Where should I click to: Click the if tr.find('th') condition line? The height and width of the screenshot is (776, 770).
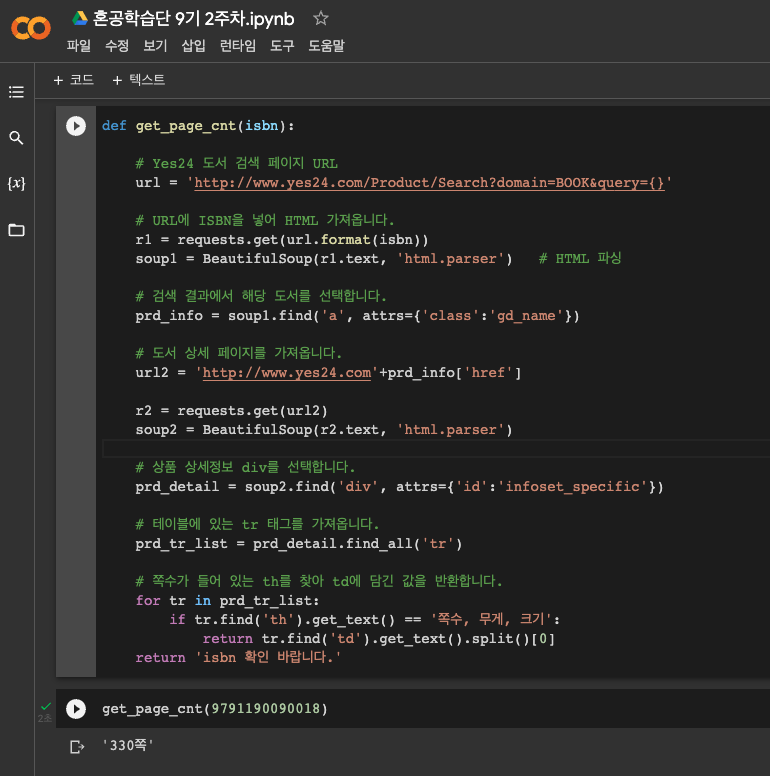pyautogui.click(x=364, y=620)
